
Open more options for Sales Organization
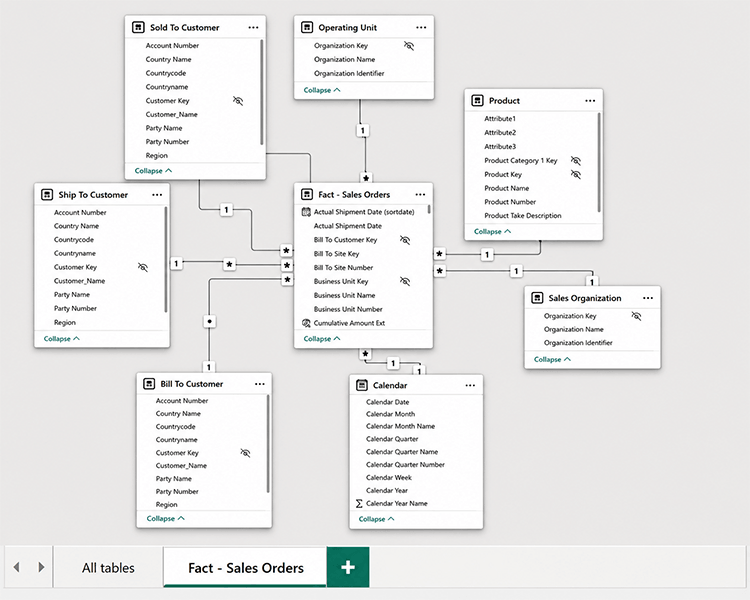coord(648,298)
